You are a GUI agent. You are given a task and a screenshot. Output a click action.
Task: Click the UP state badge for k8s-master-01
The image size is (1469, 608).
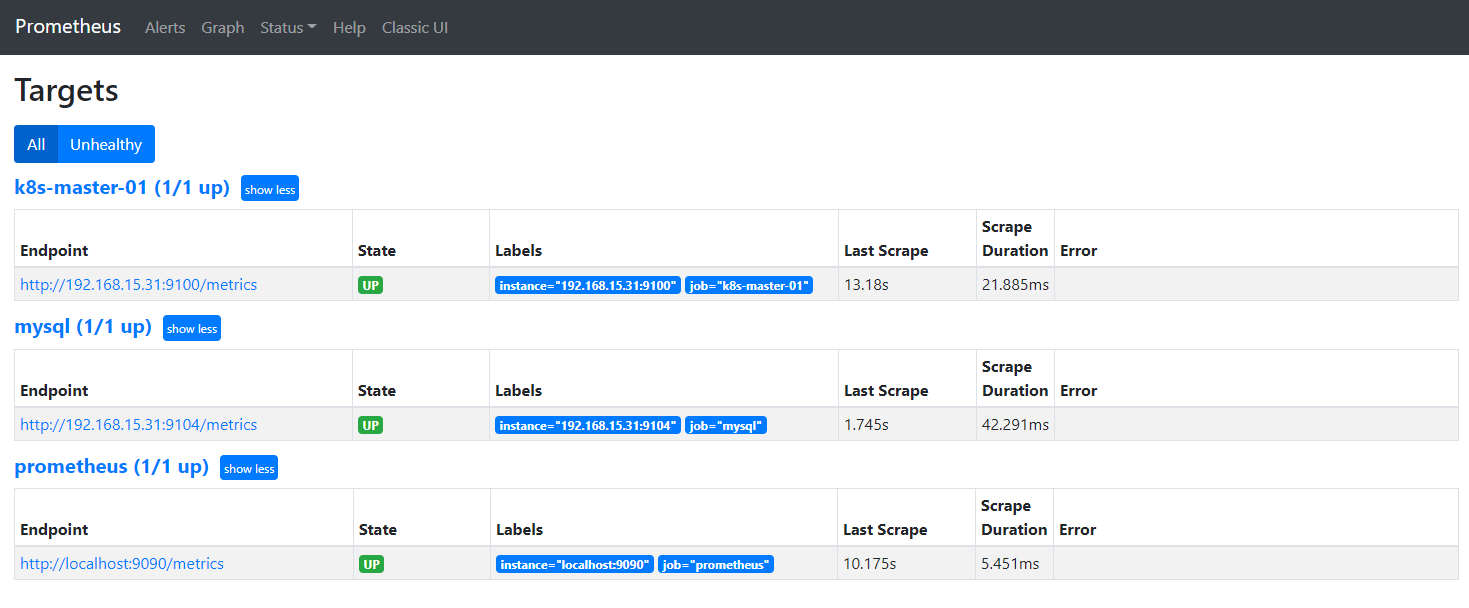[371, 285]
